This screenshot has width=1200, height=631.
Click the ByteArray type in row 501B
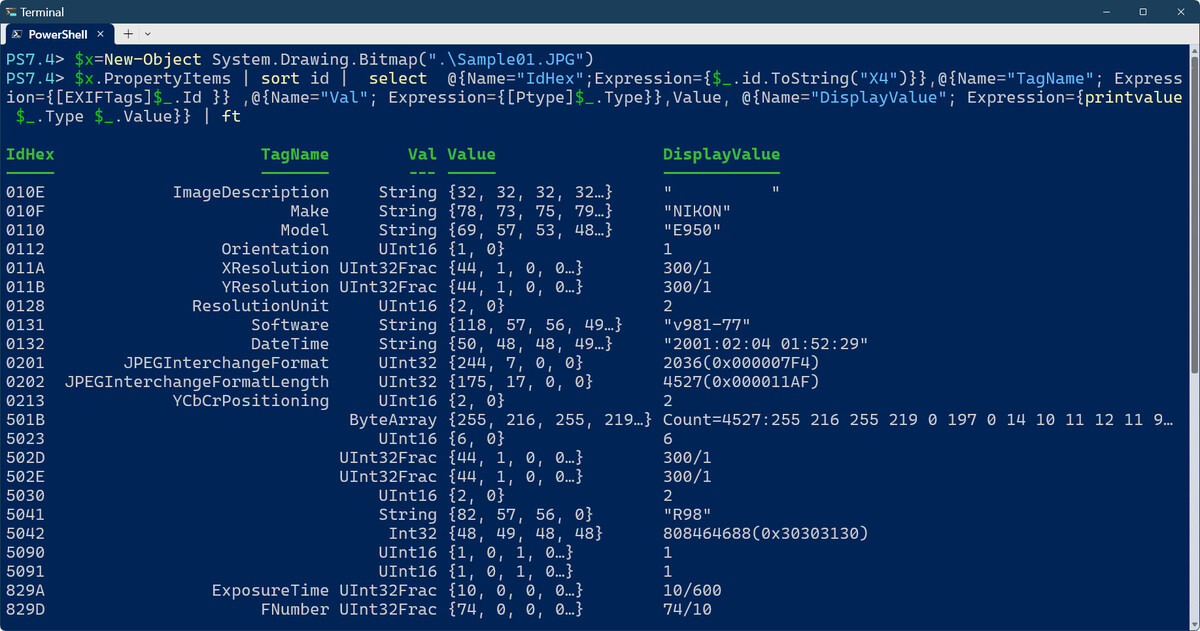click(x=393, y=420)
